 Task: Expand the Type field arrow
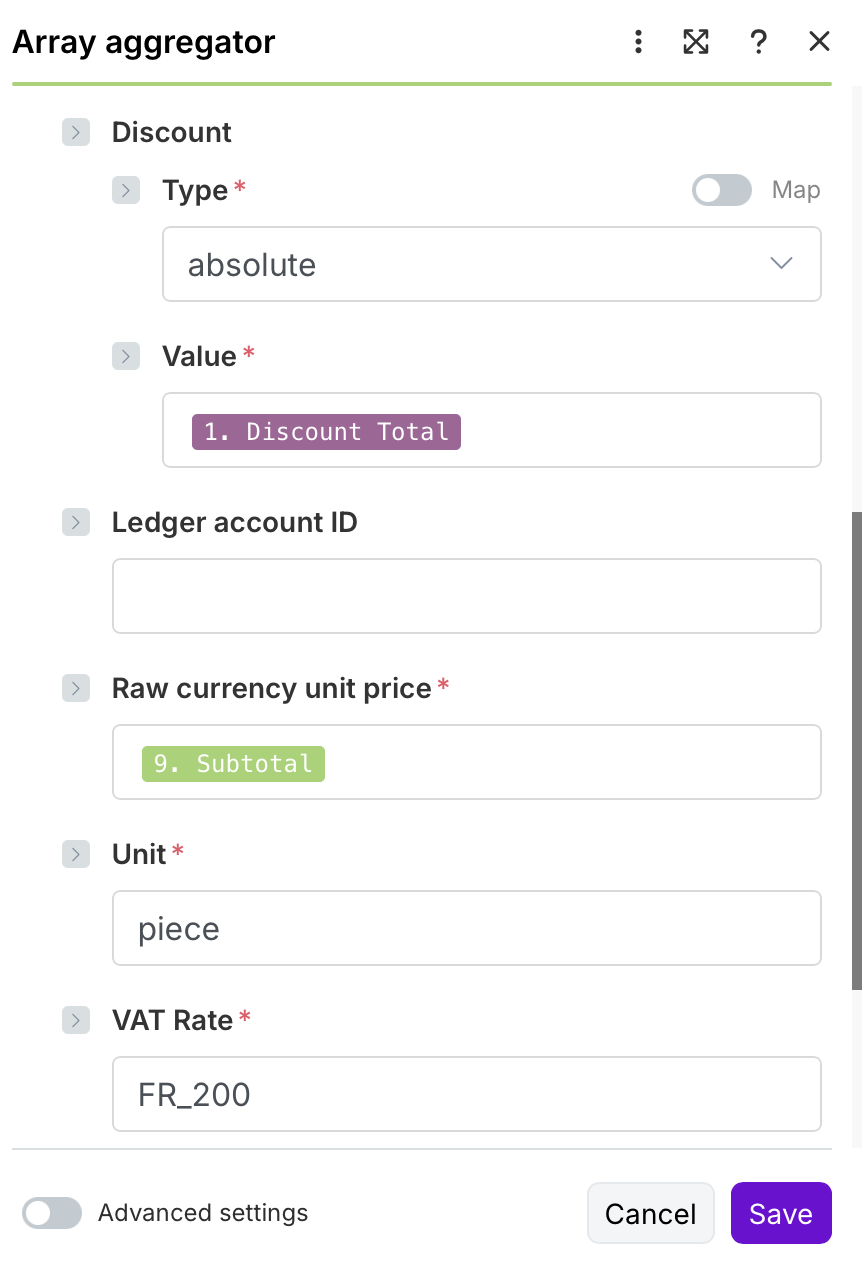[126, 190]
